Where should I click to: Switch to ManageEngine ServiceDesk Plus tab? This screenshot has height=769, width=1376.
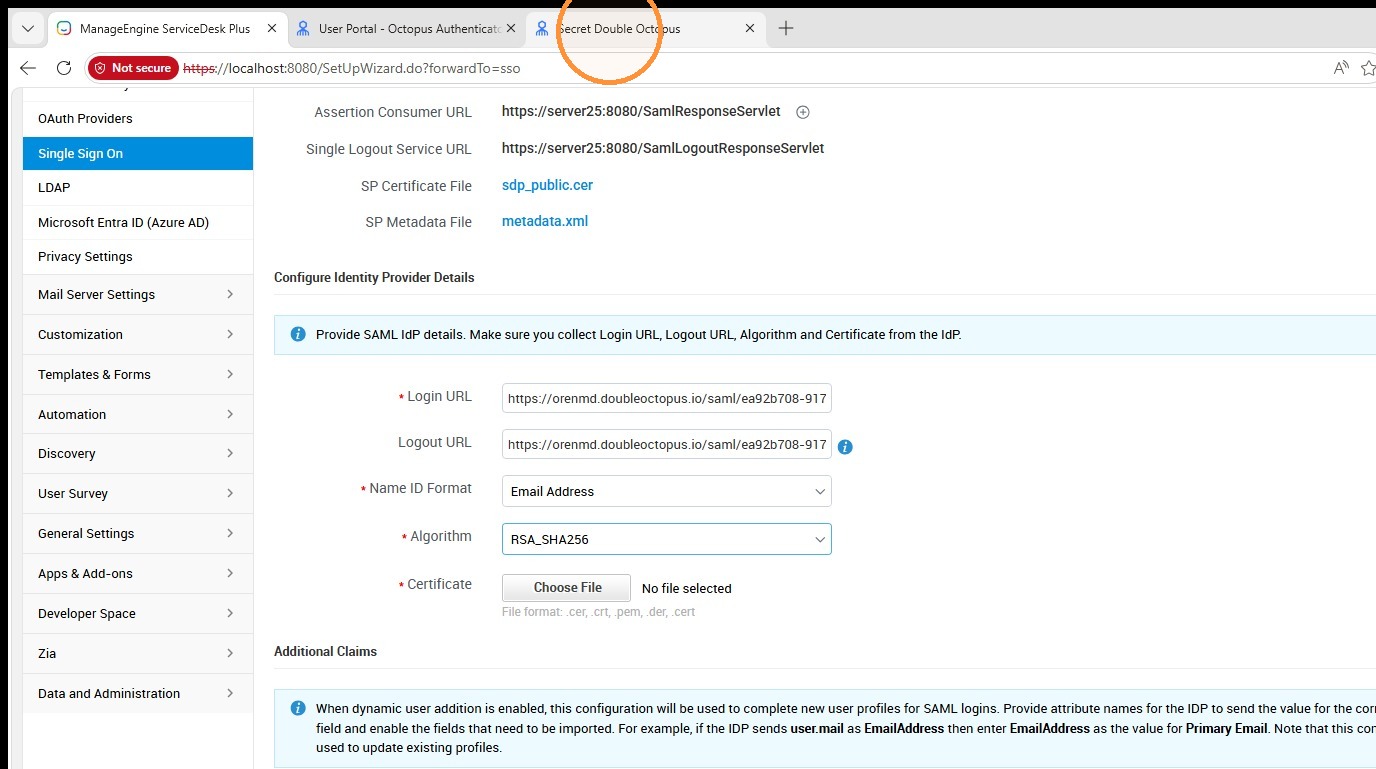pyautogui.click(x=167, y=29)
